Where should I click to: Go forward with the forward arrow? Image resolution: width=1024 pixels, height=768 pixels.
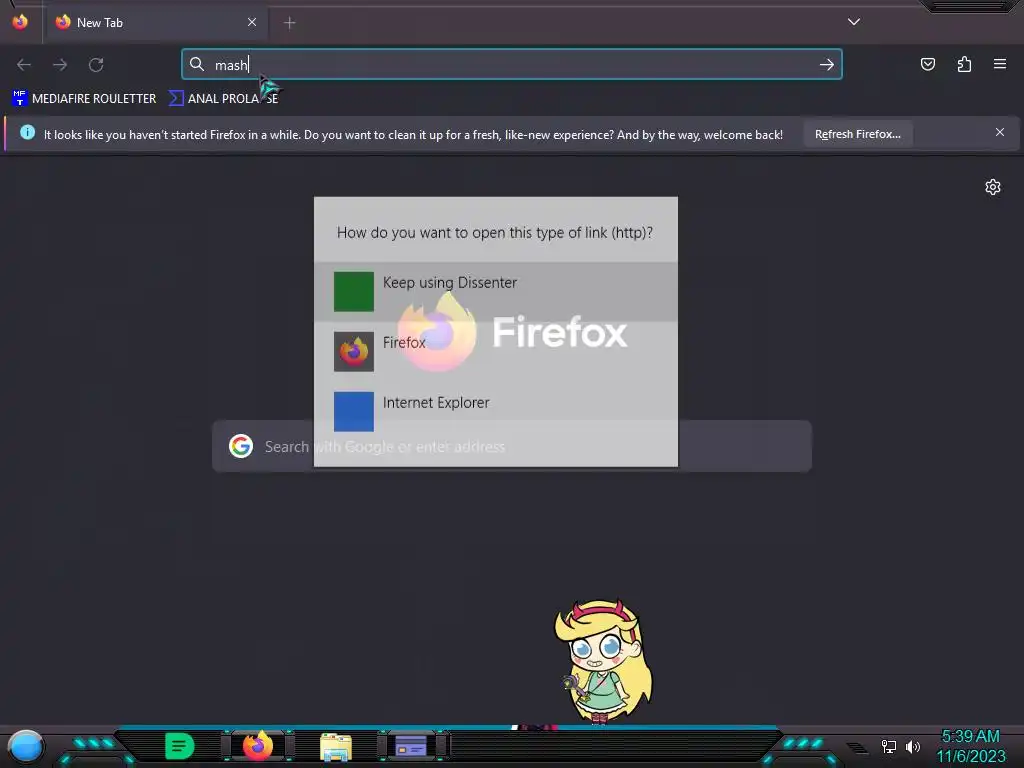(x=60, y=65)
